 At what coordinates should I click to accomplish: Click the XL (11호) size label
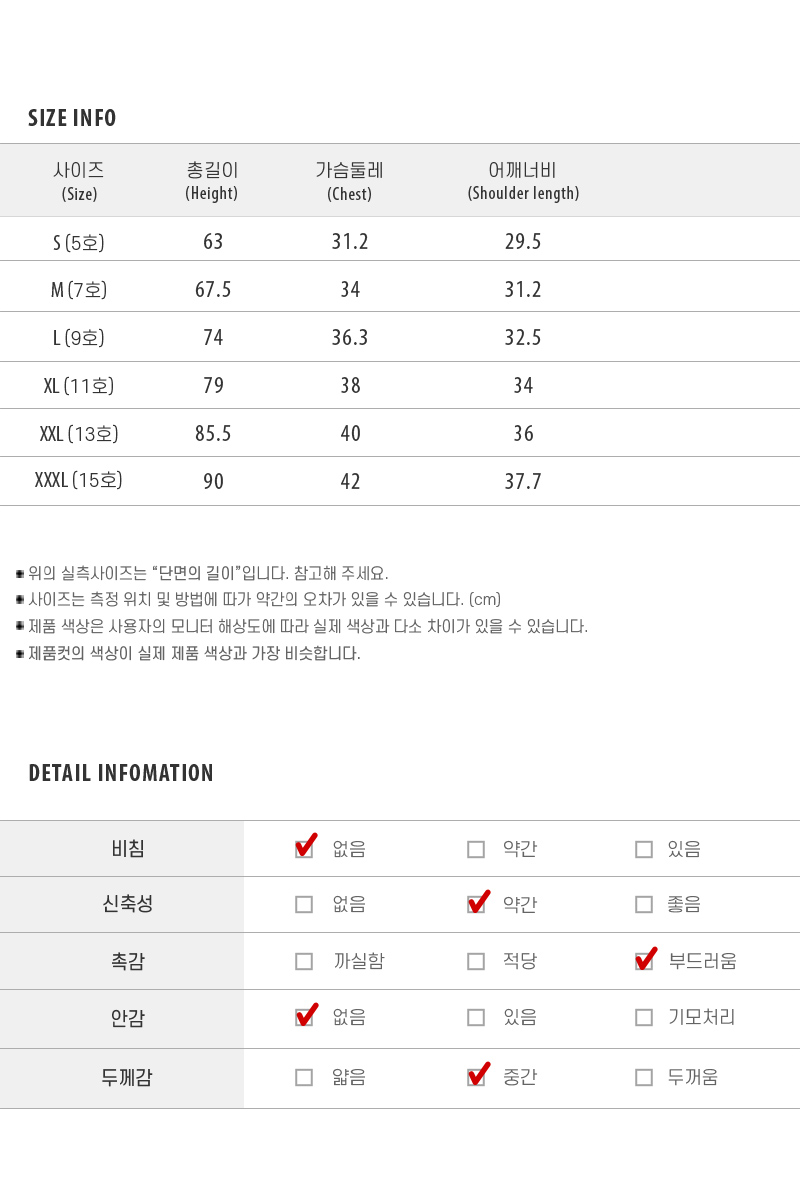point(79,385)
